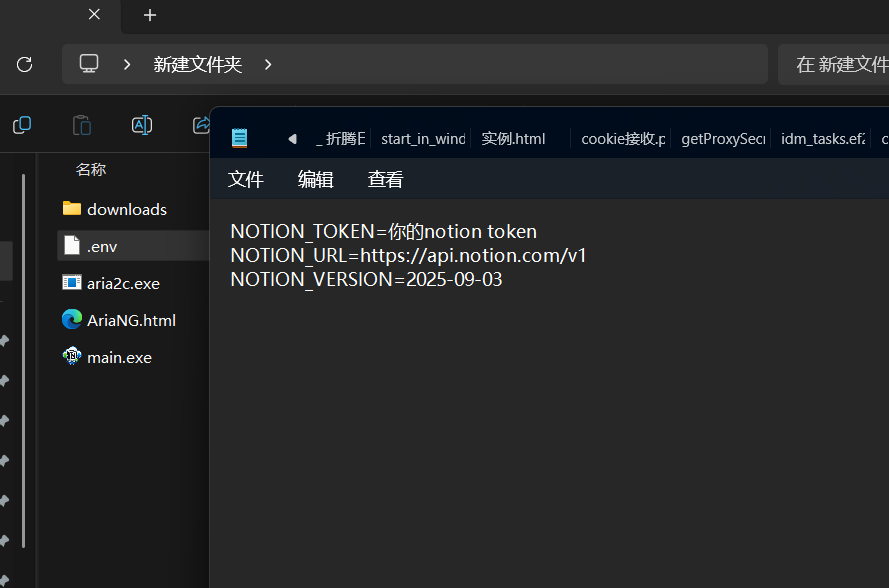Image resolution: width=889 pixels, height=588 pixels.
Task: Expand the chevron next to the monitor icon
Action: pyautogui.click(x=127, y=64)
